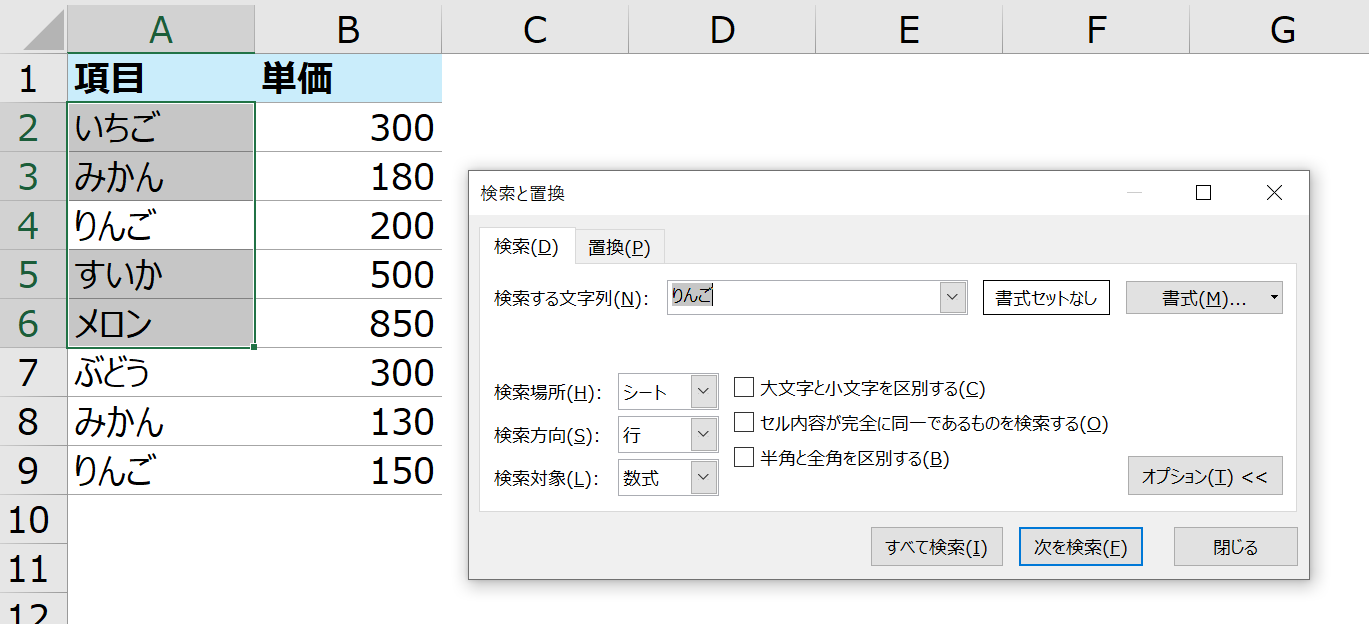This screenshot has height=624, width=1369.
Task: Click the すべて検索(I) button
Action: [936, 547]
